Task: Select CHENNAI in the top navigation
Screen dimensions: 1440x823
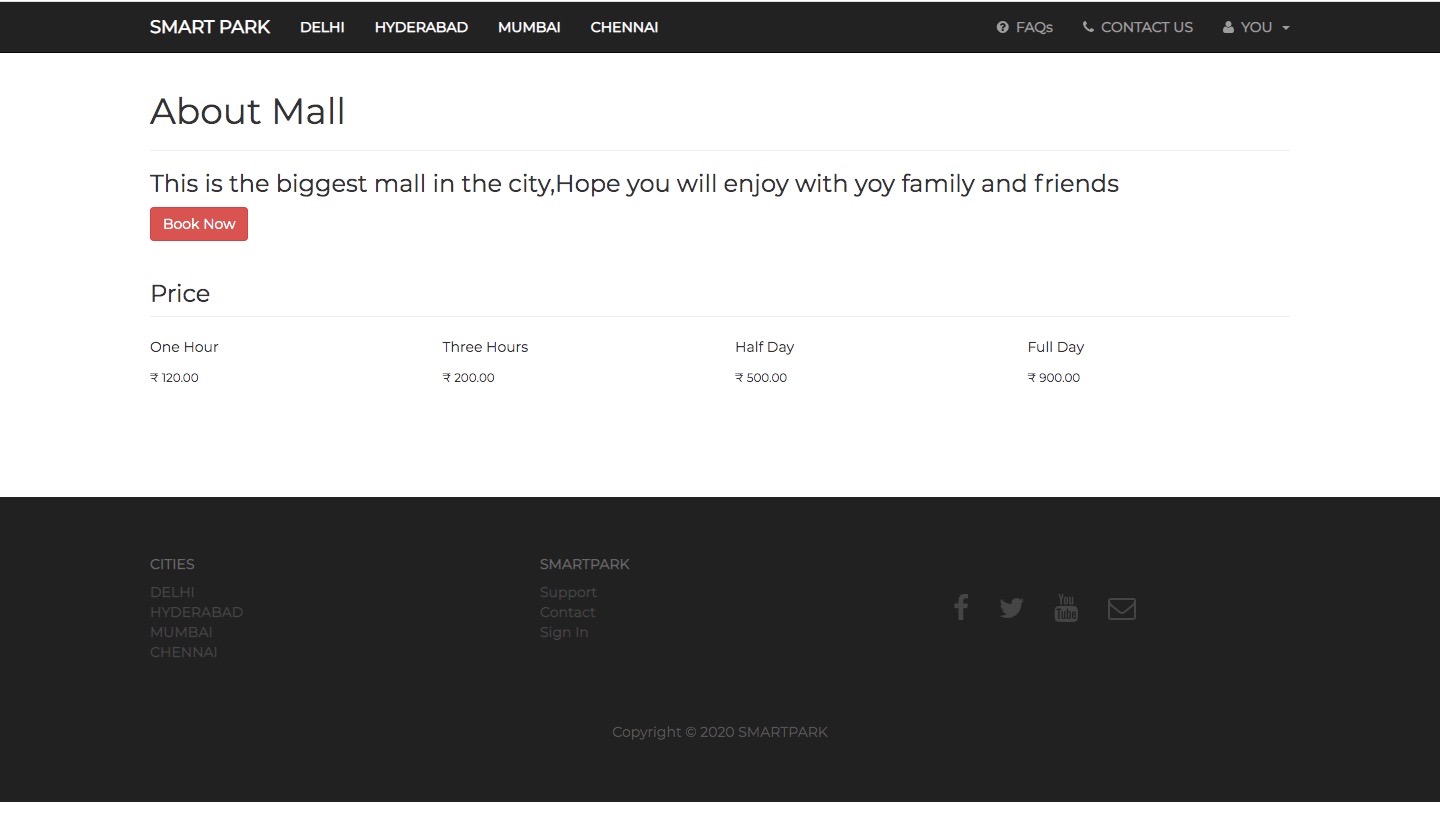Action: 624,27
